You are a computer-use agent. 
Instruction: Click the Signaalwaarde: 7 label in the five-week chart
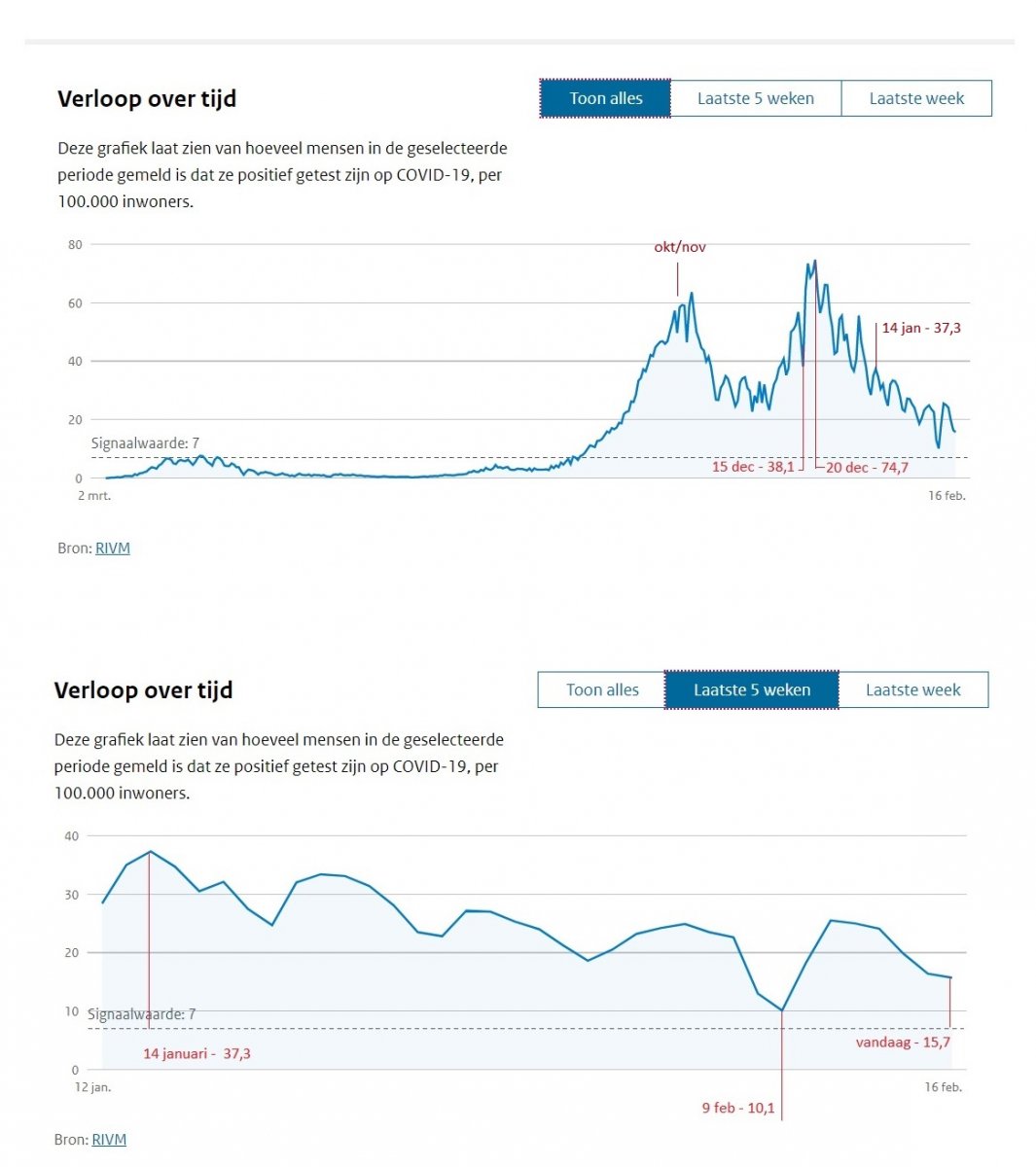[141, 1014]
